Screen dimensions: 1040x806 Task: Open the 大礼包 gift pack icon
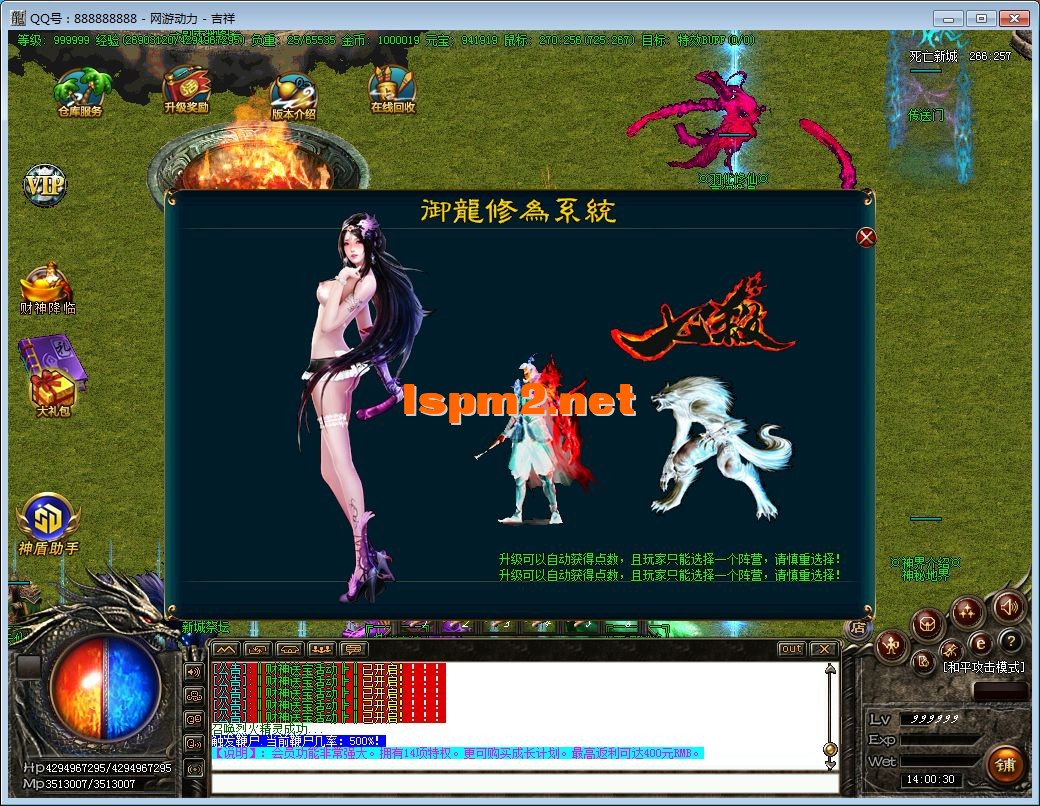pos(52,376)
